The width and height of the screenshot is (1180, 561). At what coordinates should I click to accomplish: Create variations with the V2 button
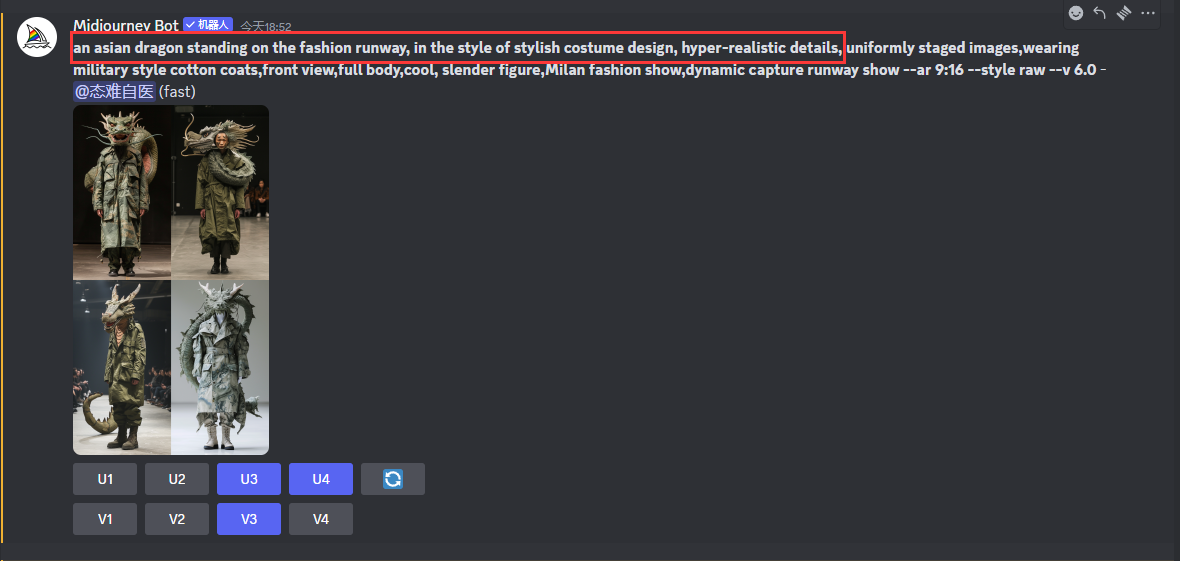tap(177, 519)
